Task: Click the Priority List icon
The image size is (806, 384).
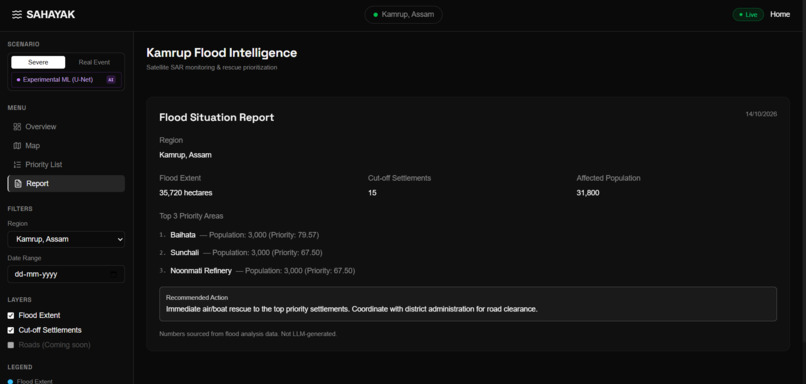Action: pyautogui.click(x=17, y=164)
